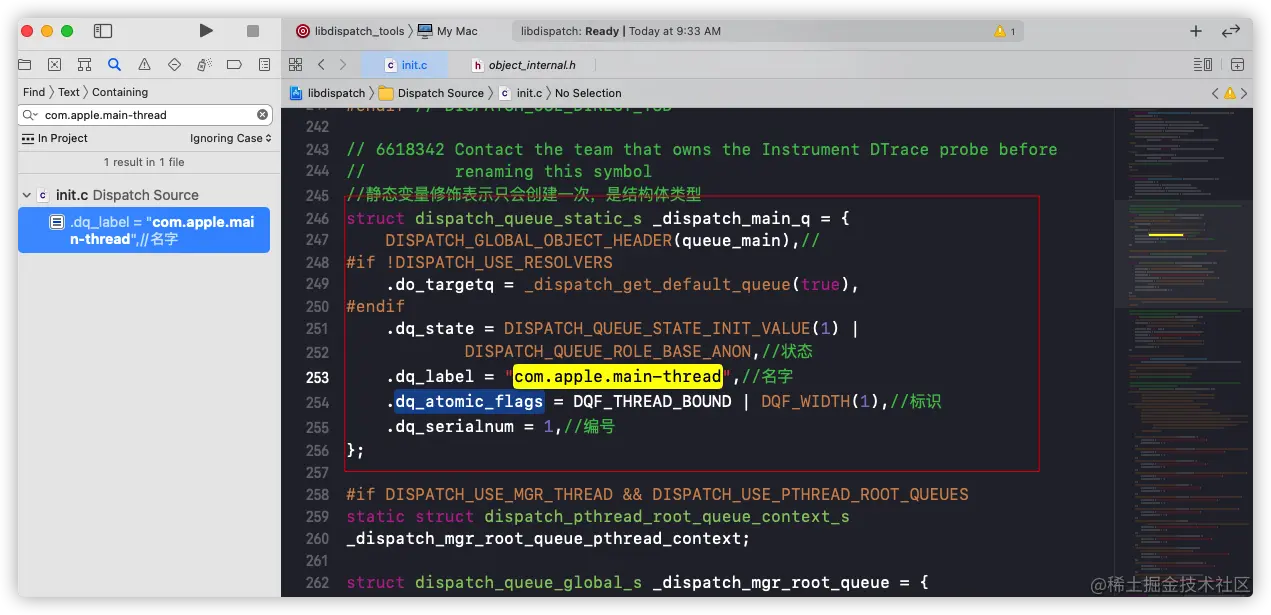Click dispatch_pthread_root_queue_context_s on line 259
The height and width of the screenshot is (615, 1271).
click(667, 516)
